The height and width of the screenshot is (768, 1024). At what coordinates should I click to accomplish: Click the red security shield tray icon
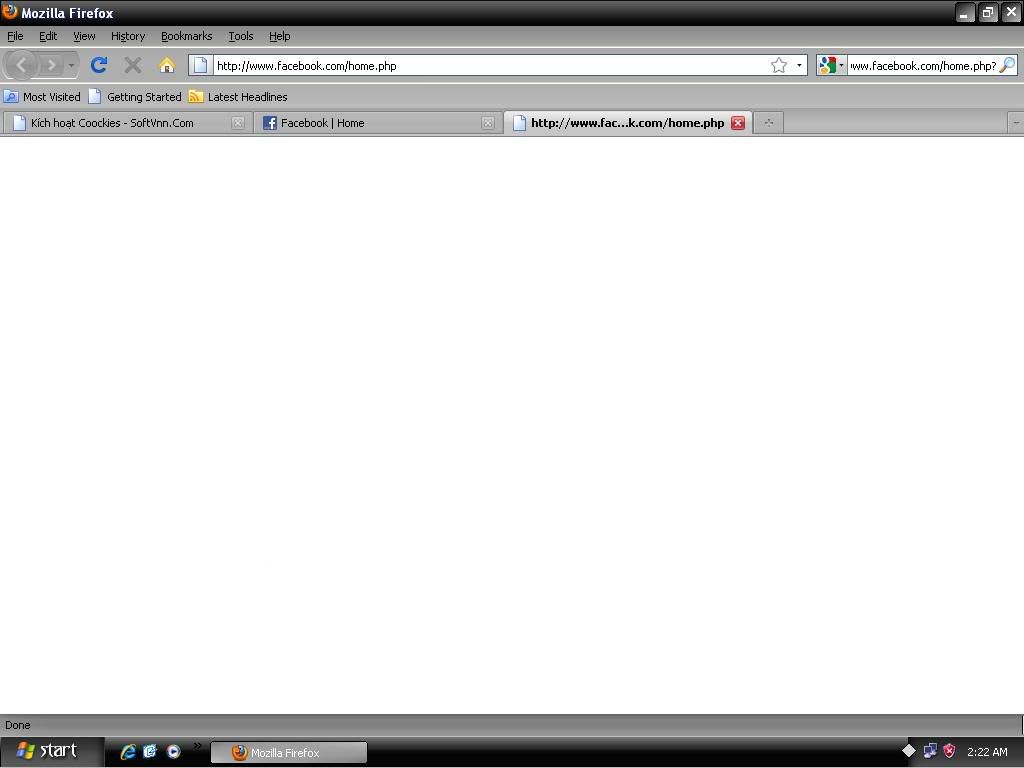pyautogui.click(x=950, y=751)
